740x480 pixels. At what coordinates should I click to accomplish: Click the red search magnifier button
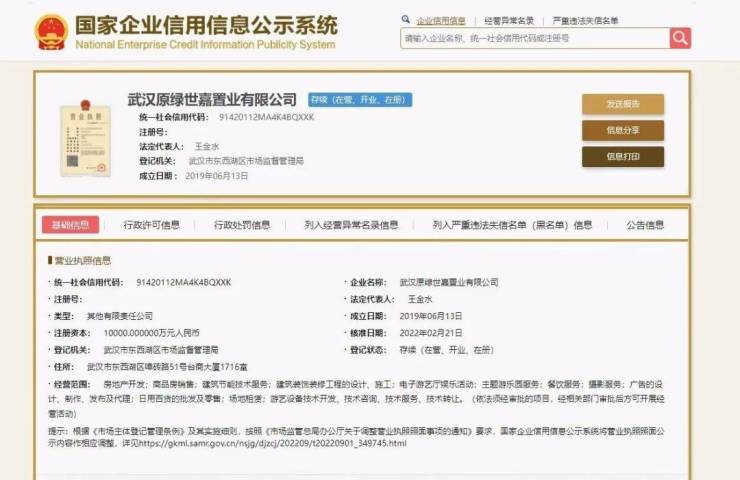coord(680,38)
